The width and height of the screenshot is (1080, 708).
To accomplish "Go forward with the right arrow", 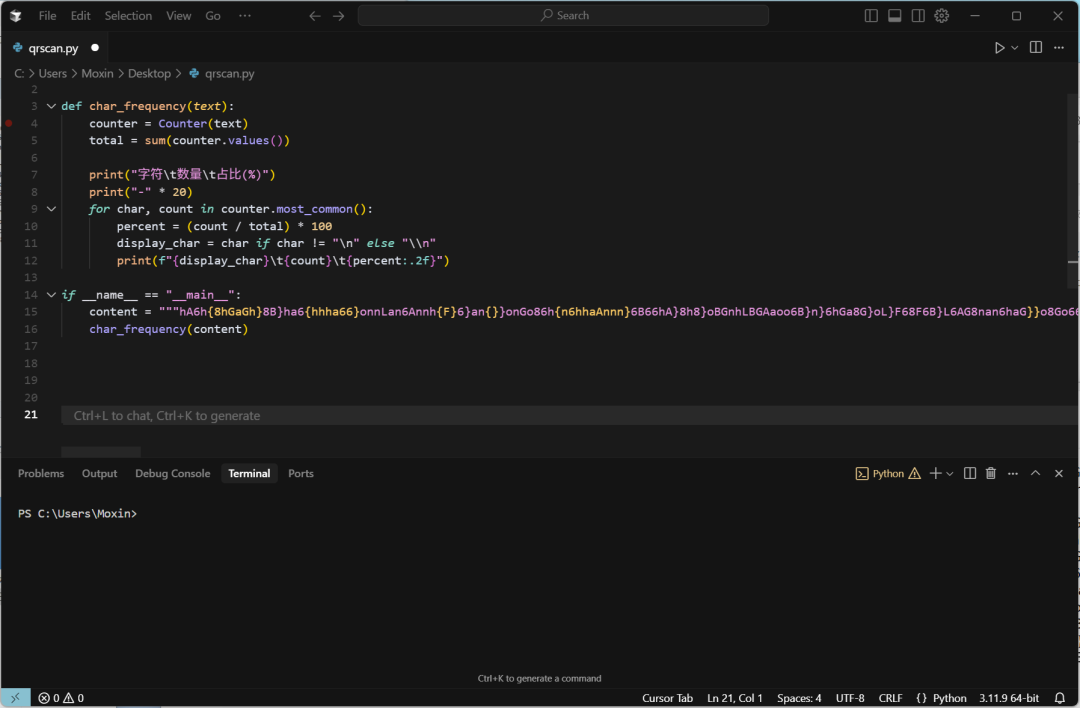I will 338,16.
